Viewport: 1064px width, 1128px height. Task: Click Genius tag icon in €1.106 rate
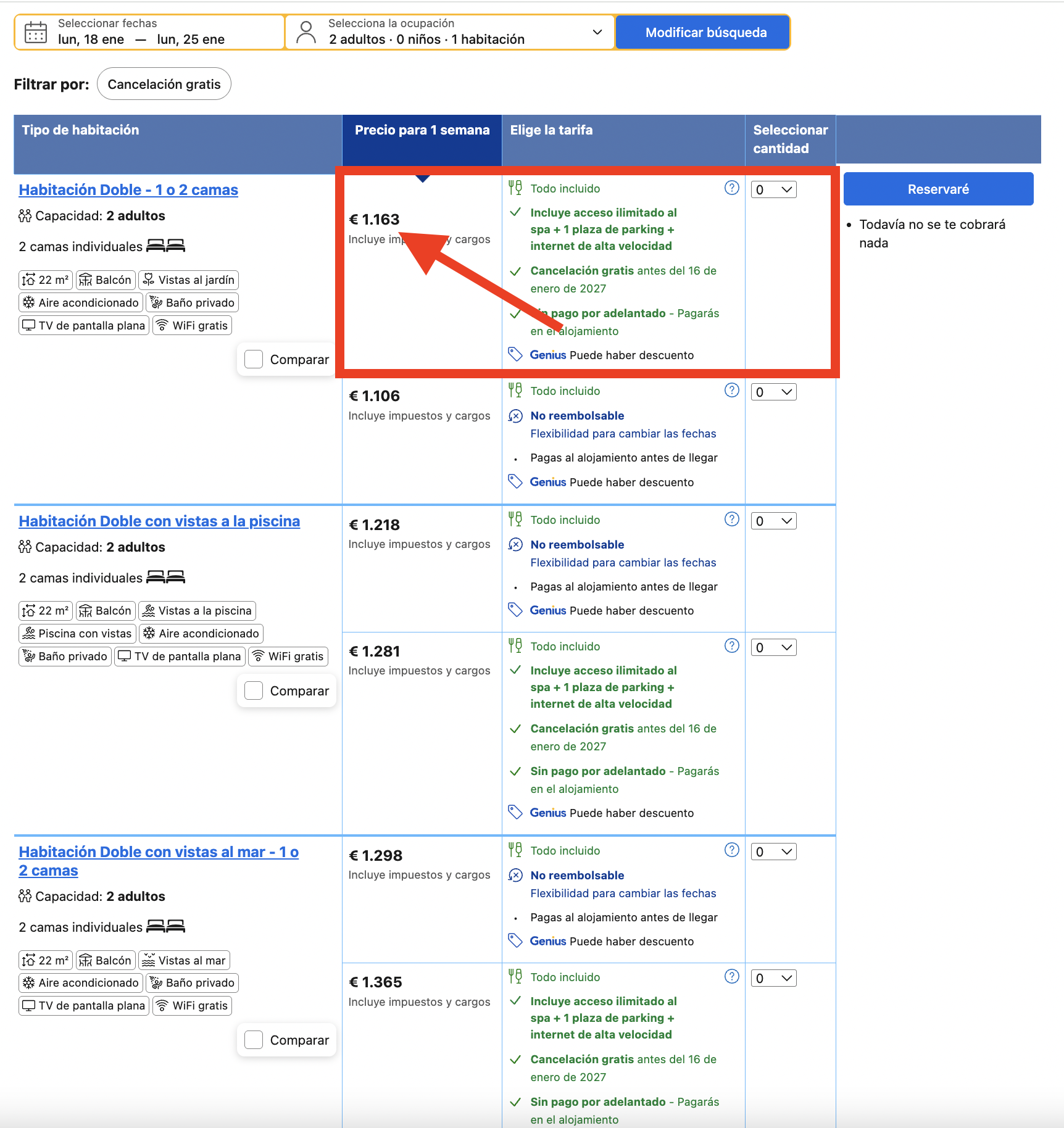pyautogui.click(x=515, y=481)
